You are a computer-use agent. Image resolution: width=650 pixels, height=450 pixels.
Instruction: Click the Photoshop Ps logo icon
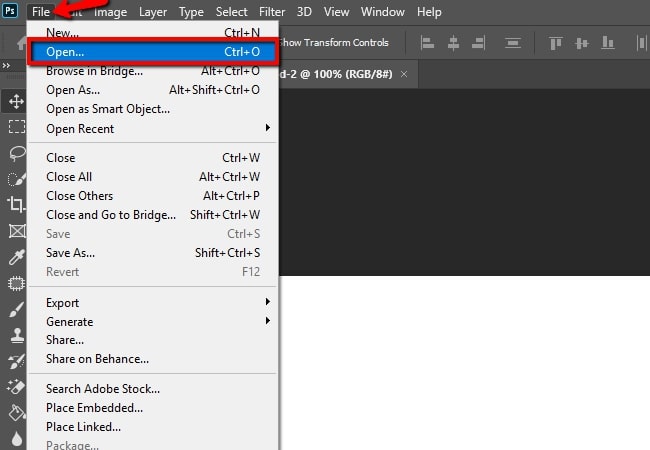[10, 10]
